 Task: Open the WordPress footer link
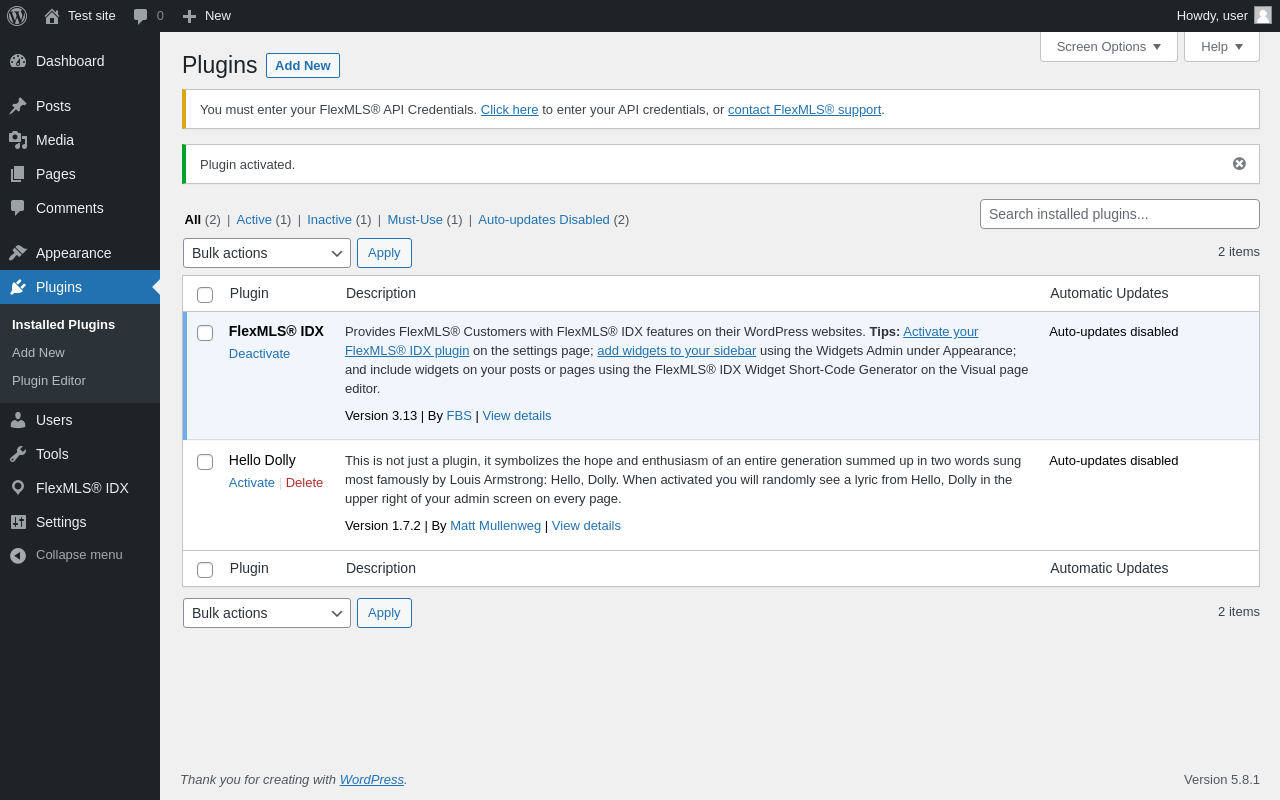pos(372,780)
